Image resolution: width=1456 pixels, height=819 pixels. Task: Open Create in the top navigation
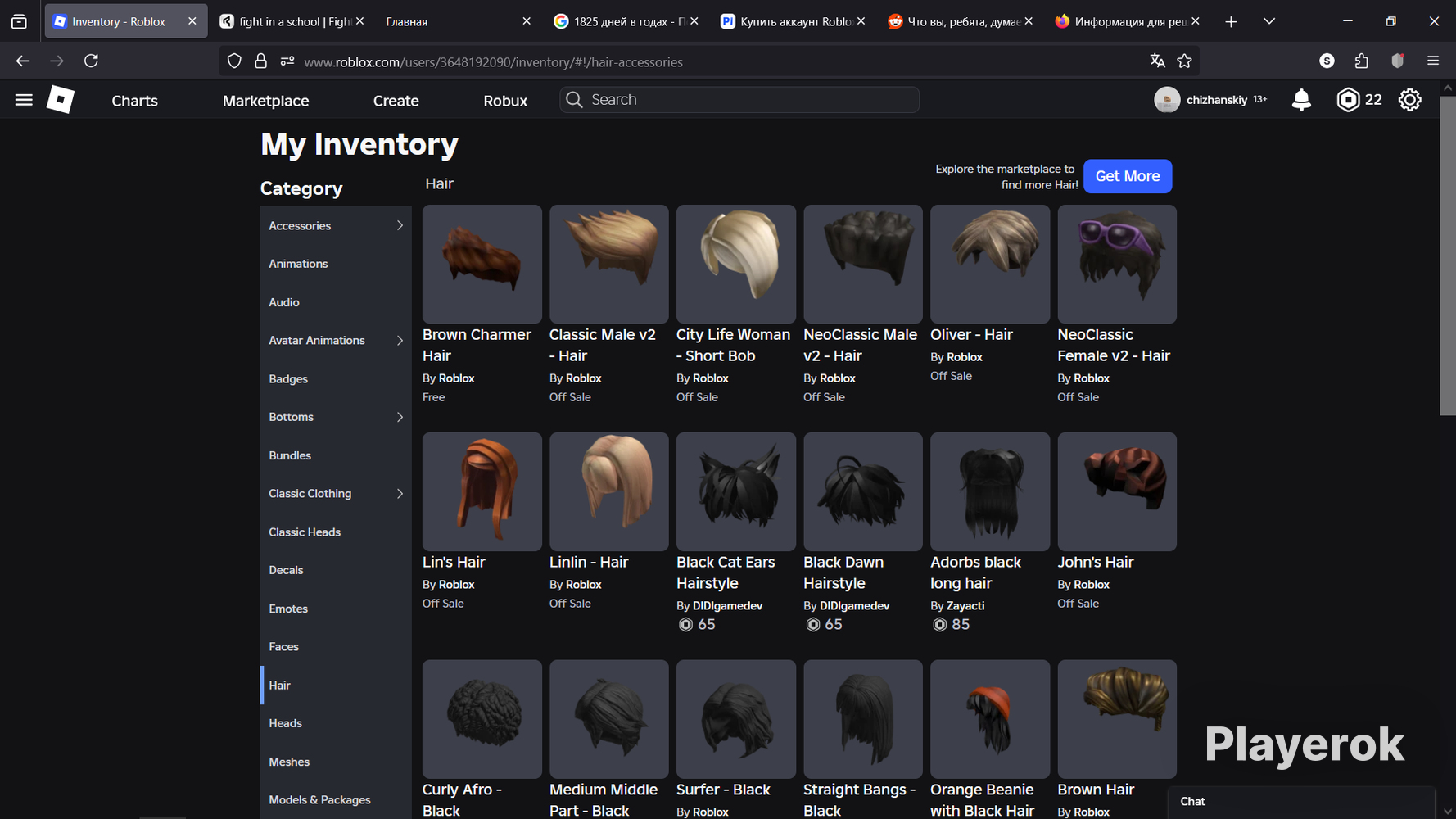pos(396,101)
